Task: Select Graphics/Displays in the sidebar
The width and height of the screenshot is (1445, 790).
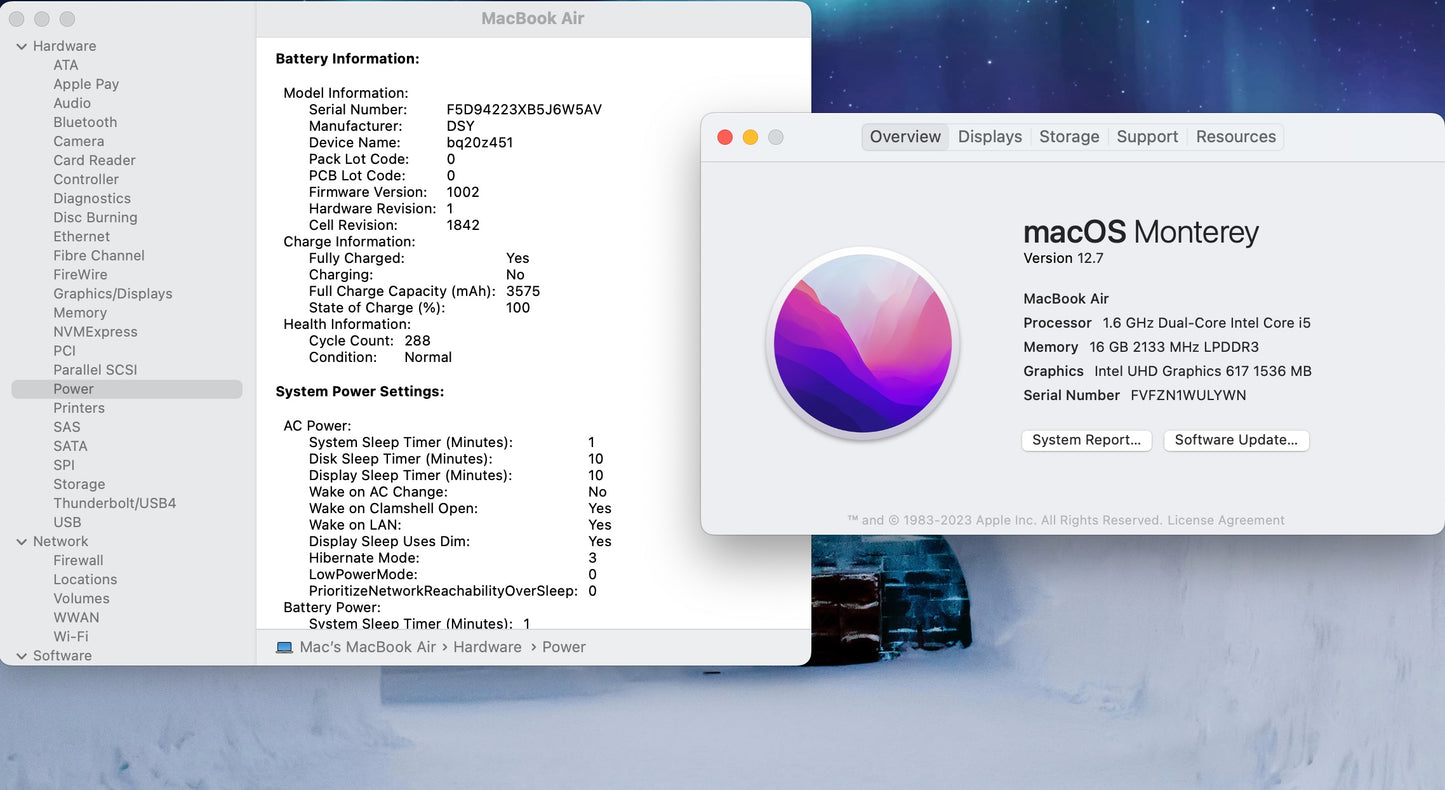Action: 112,294
